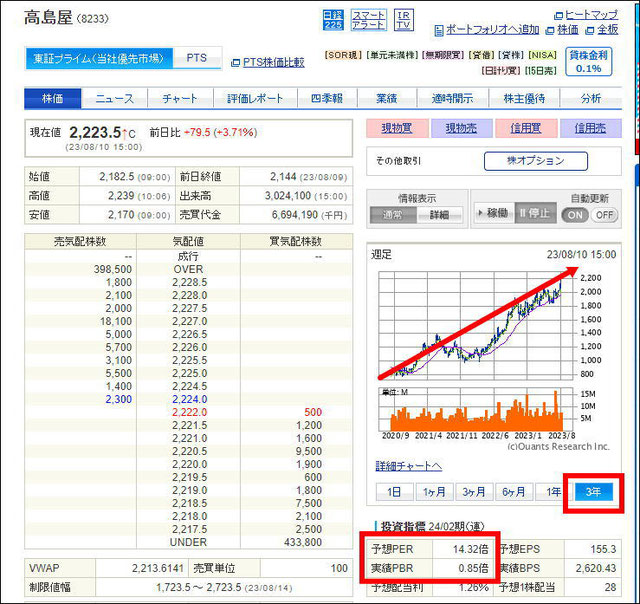Turn 自動更新 OFF

pos(604,215)
